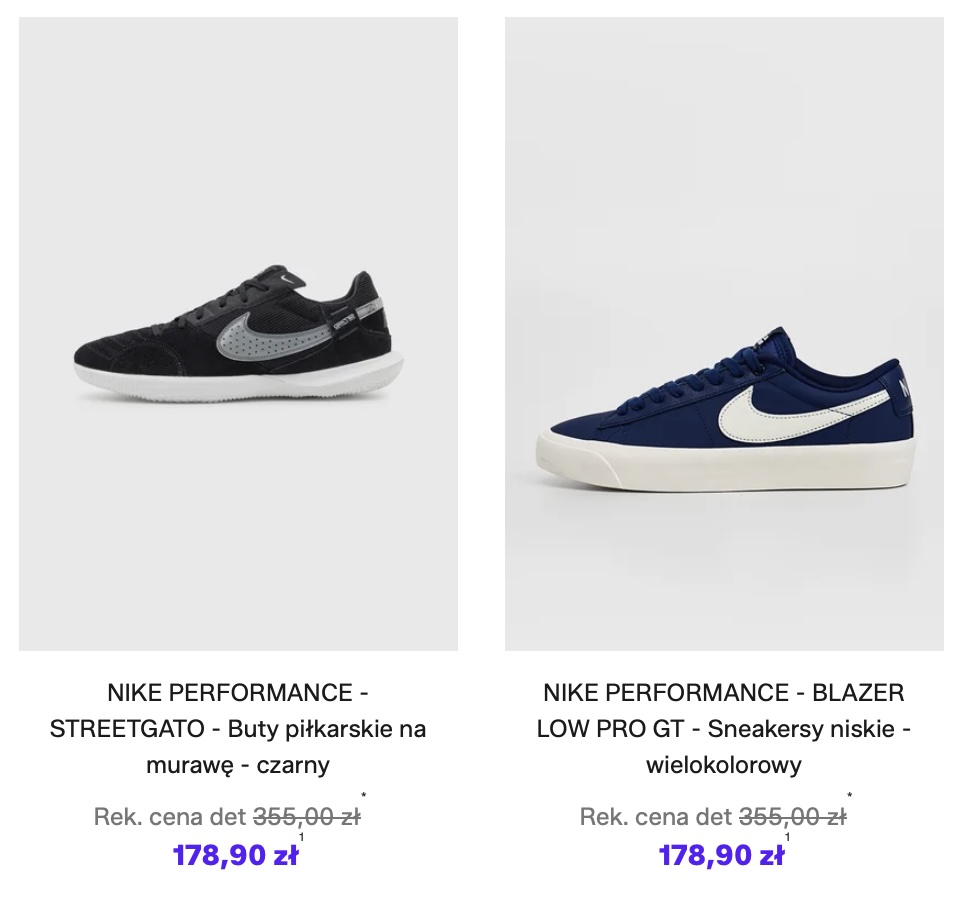Viewport: 962px width, 902px height.
Task: Click the laces of the black Streetgato shoe
Action: [268, 295]
